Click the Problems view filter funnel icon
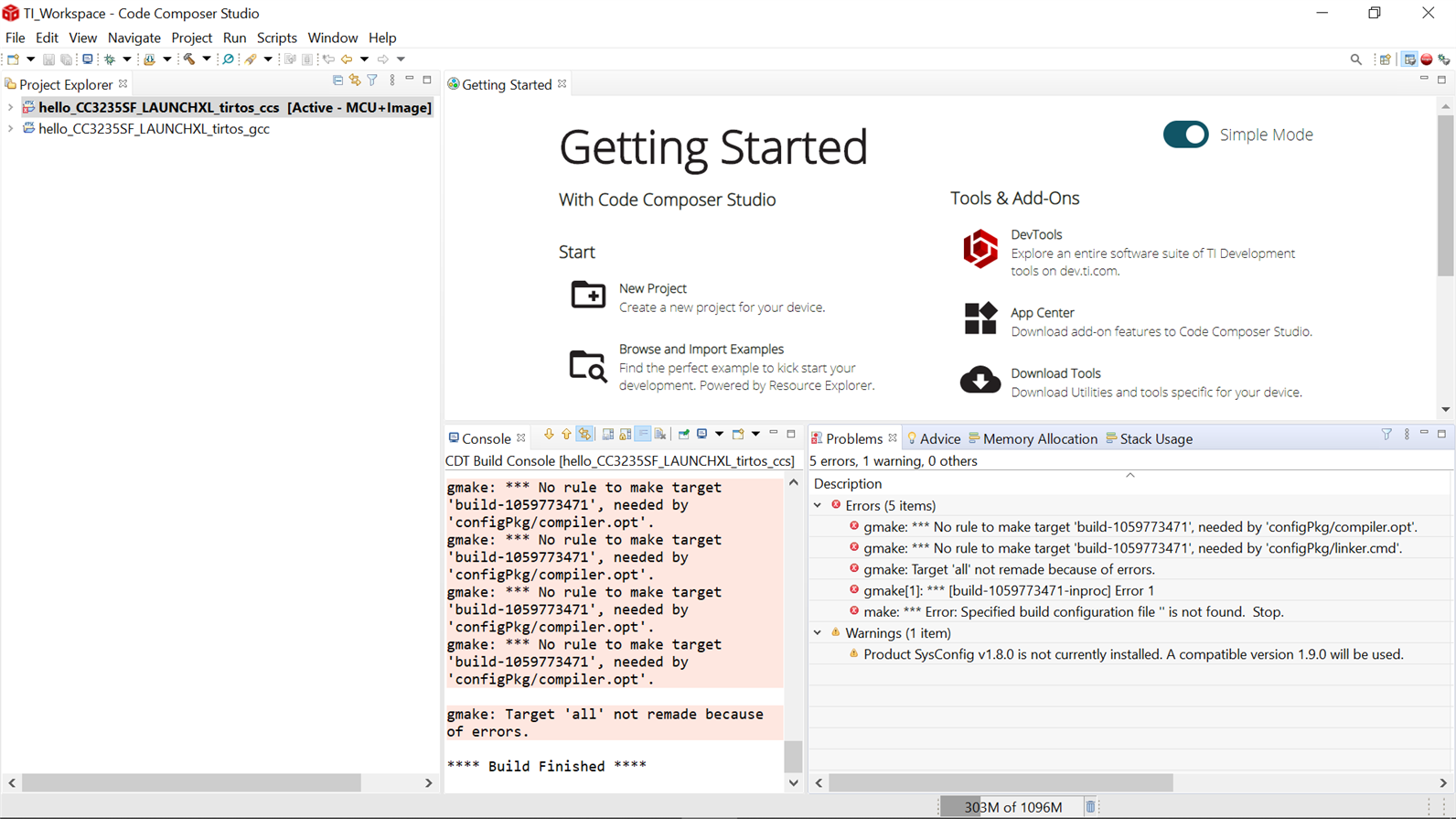The image size is (1456, 819). (x=1386, y=435)
